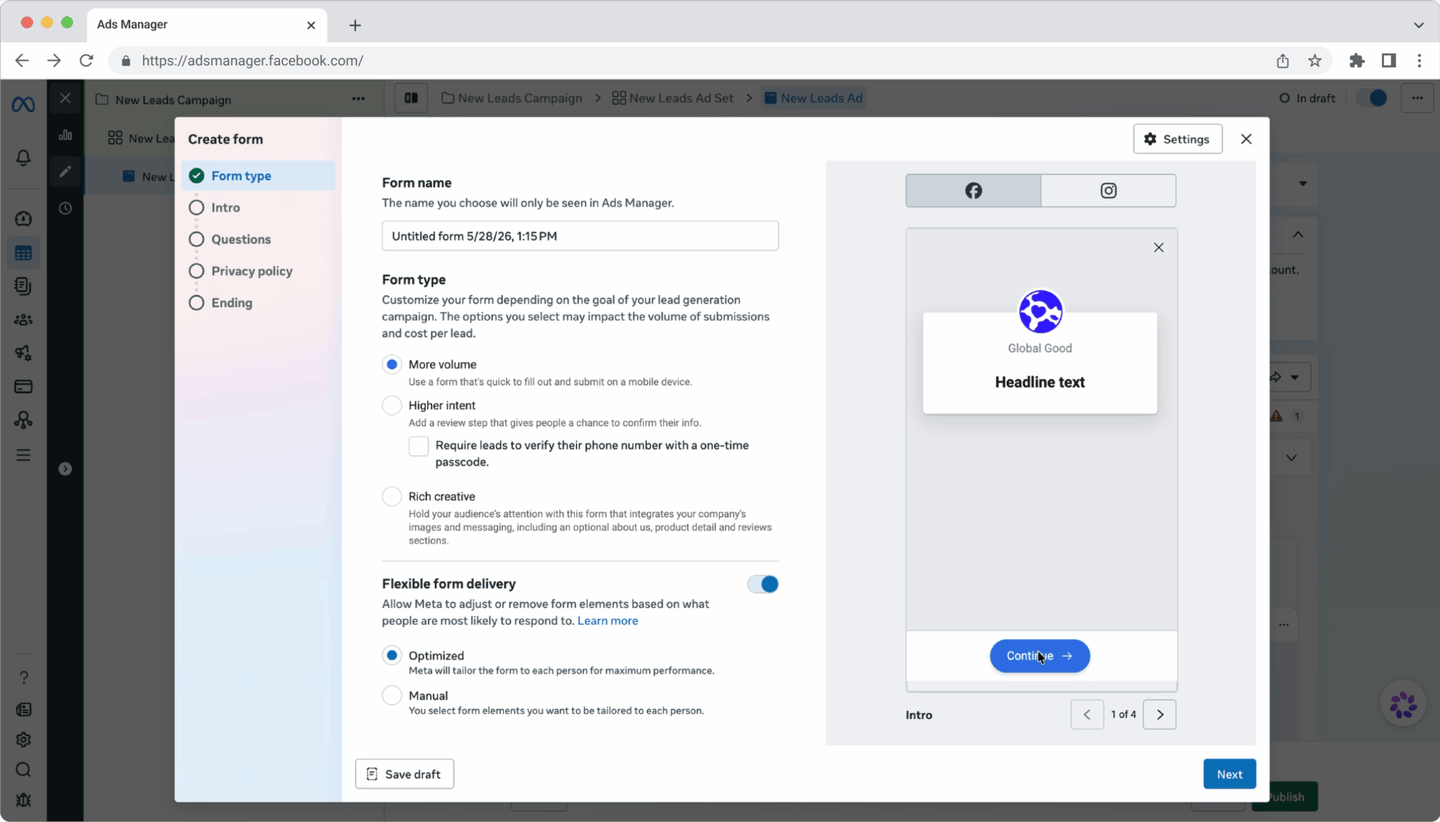
Task: Select the Facebook preview icon tab
Action: [x=973, y=191]
